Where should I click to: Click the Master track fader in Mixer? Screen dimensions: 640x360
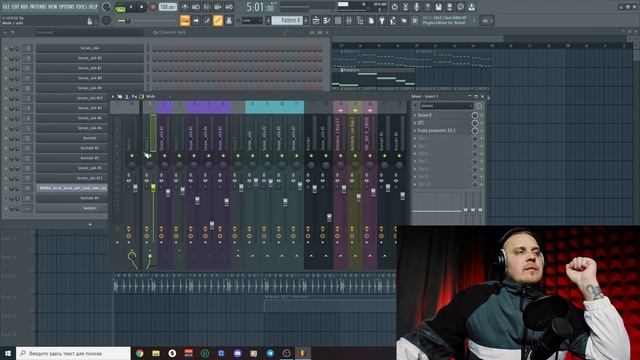click(135, 188)
